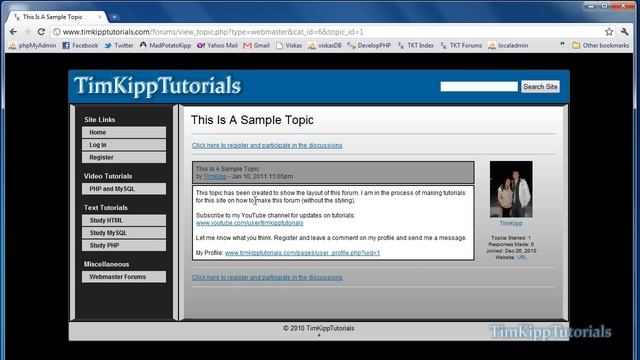Viewport: 640px width, 360px height.
Task: Open phpMyAdmin bookmark
Action: 32,45
